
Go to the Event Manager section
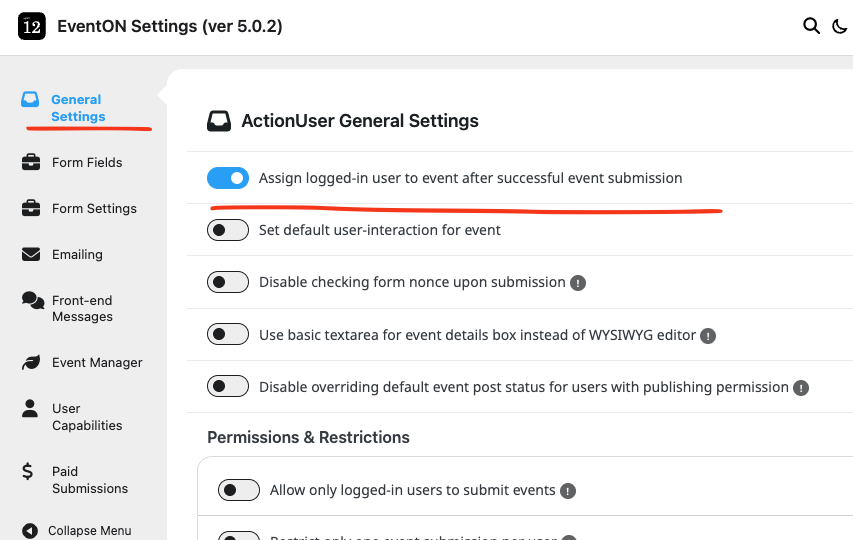(x=97, y=362)
